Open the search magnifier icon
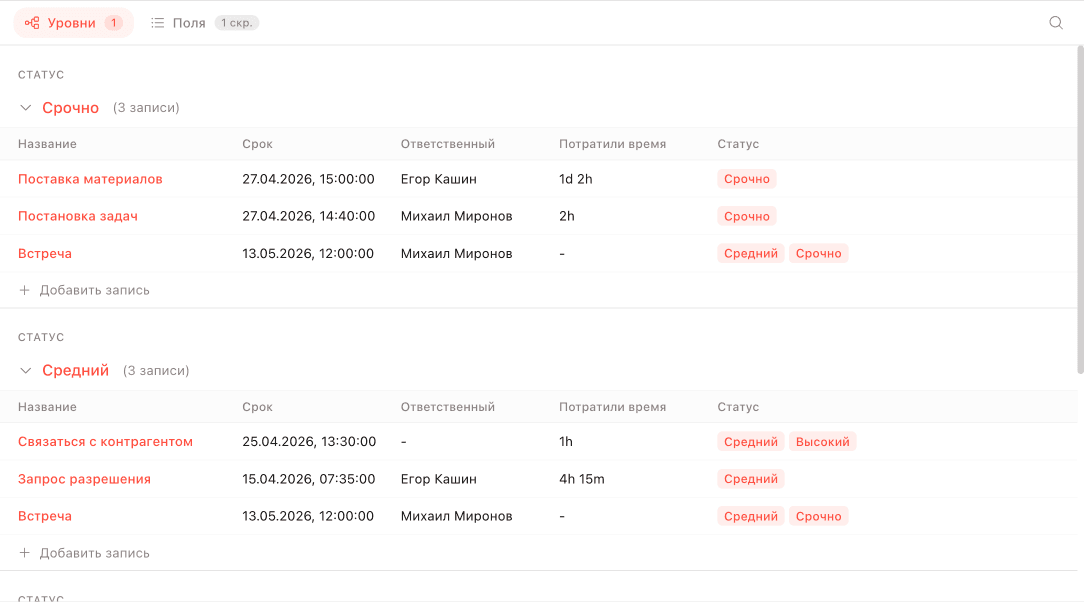Viewport: 1084px width, 602px height. pos(1056,23)
